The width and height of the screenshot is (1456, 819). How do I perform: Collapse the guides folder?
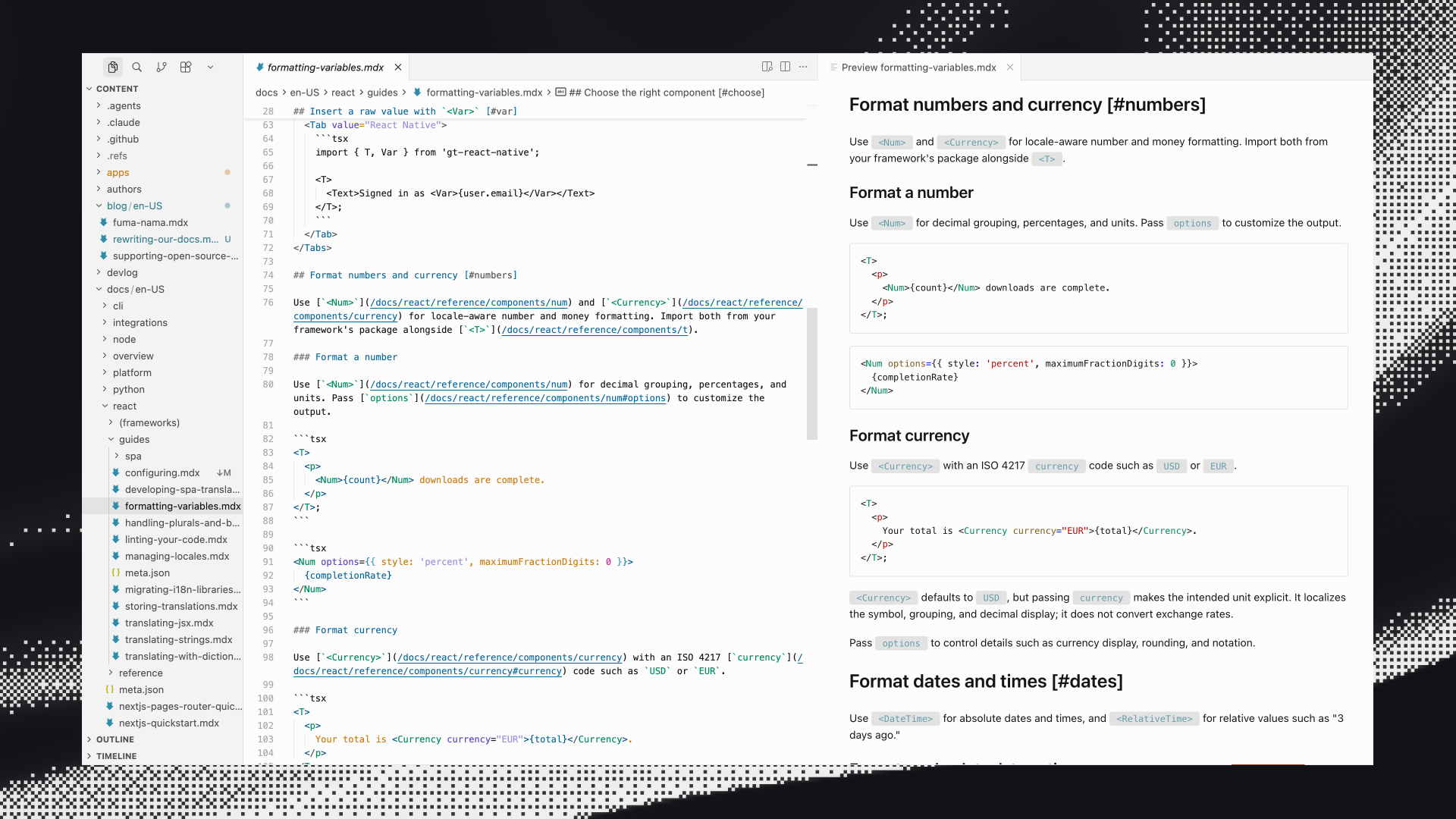pyautogui.click(x=162, y=440)
